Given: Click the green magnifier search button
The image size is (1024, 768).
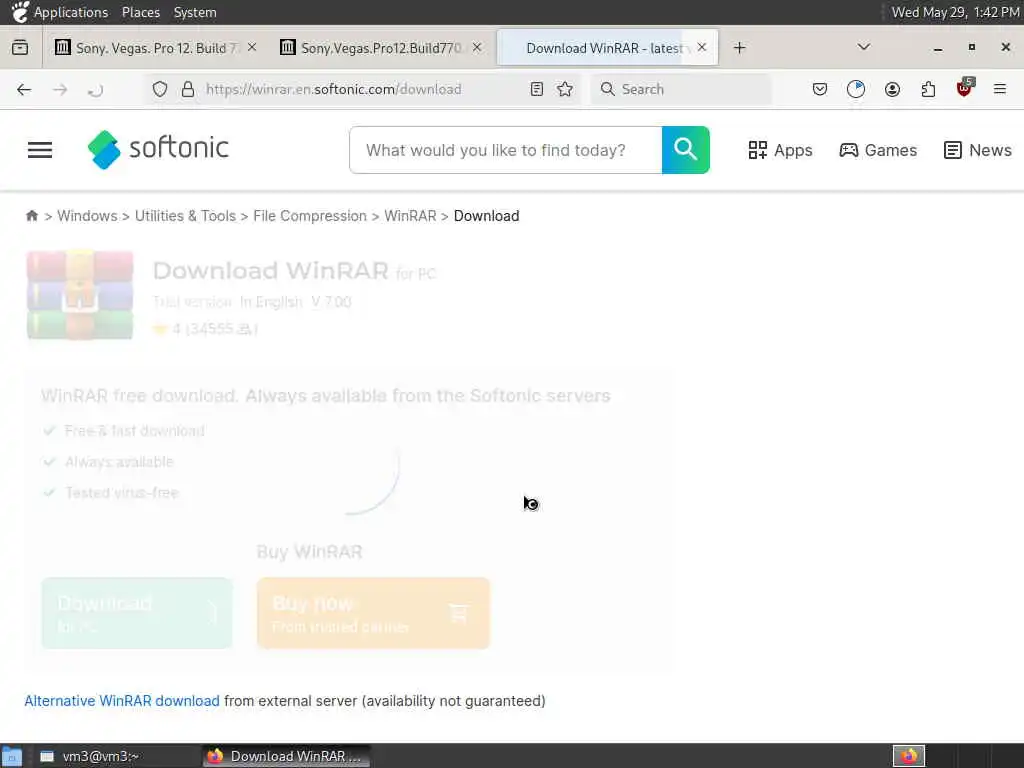Looking at the screenshot, I should pos(686,150).
